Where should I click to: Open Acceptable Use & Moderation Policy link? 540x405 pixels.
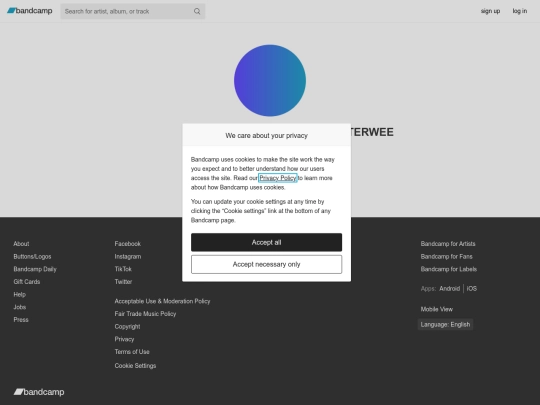pos(163,301)
